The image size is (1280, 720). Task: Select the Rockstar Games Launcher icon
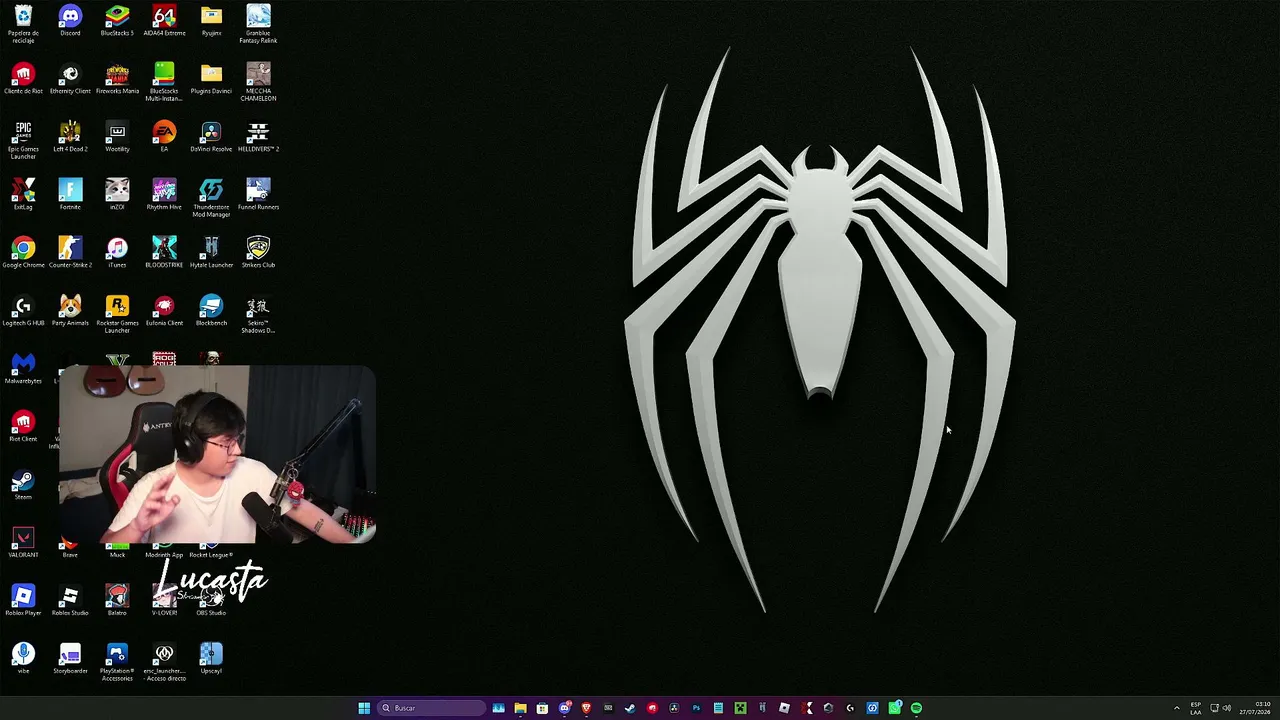coord(117,314)
